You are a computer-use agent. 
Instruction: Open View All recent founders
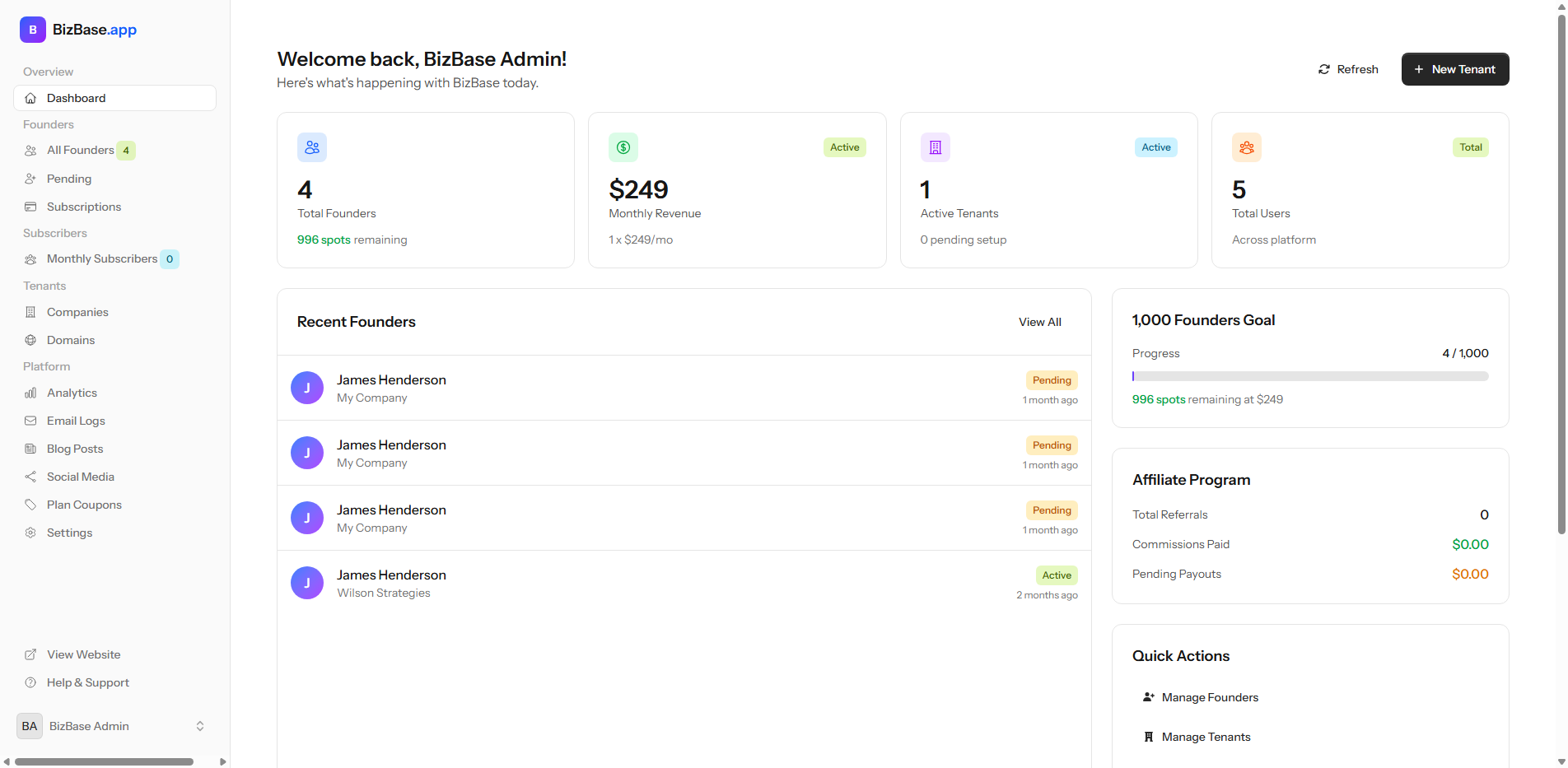pos(1039,322)
